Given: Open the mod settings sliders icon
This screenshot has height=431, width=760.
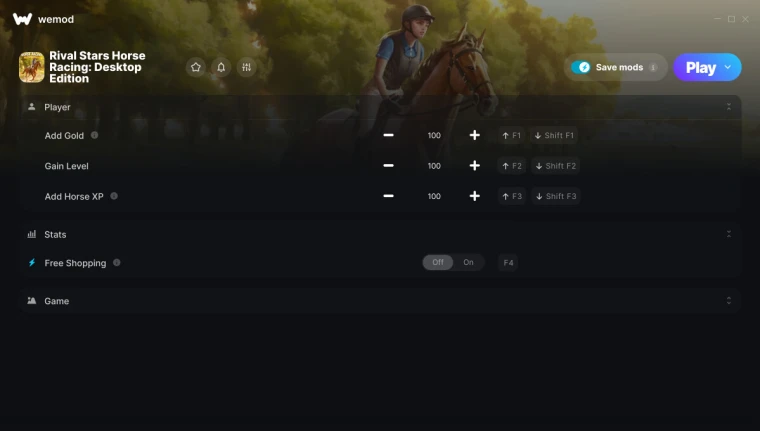Looking at the screenshot, I should point(247,67).
